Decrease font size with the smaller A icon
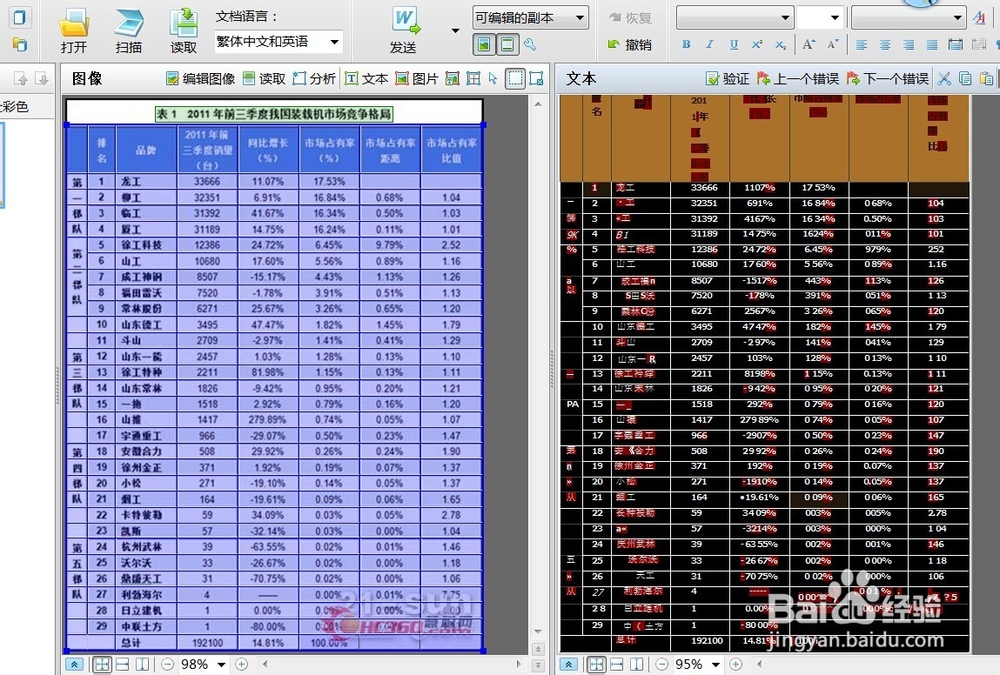This screenshot has width=1000, height=675. [x=832, y=44]
